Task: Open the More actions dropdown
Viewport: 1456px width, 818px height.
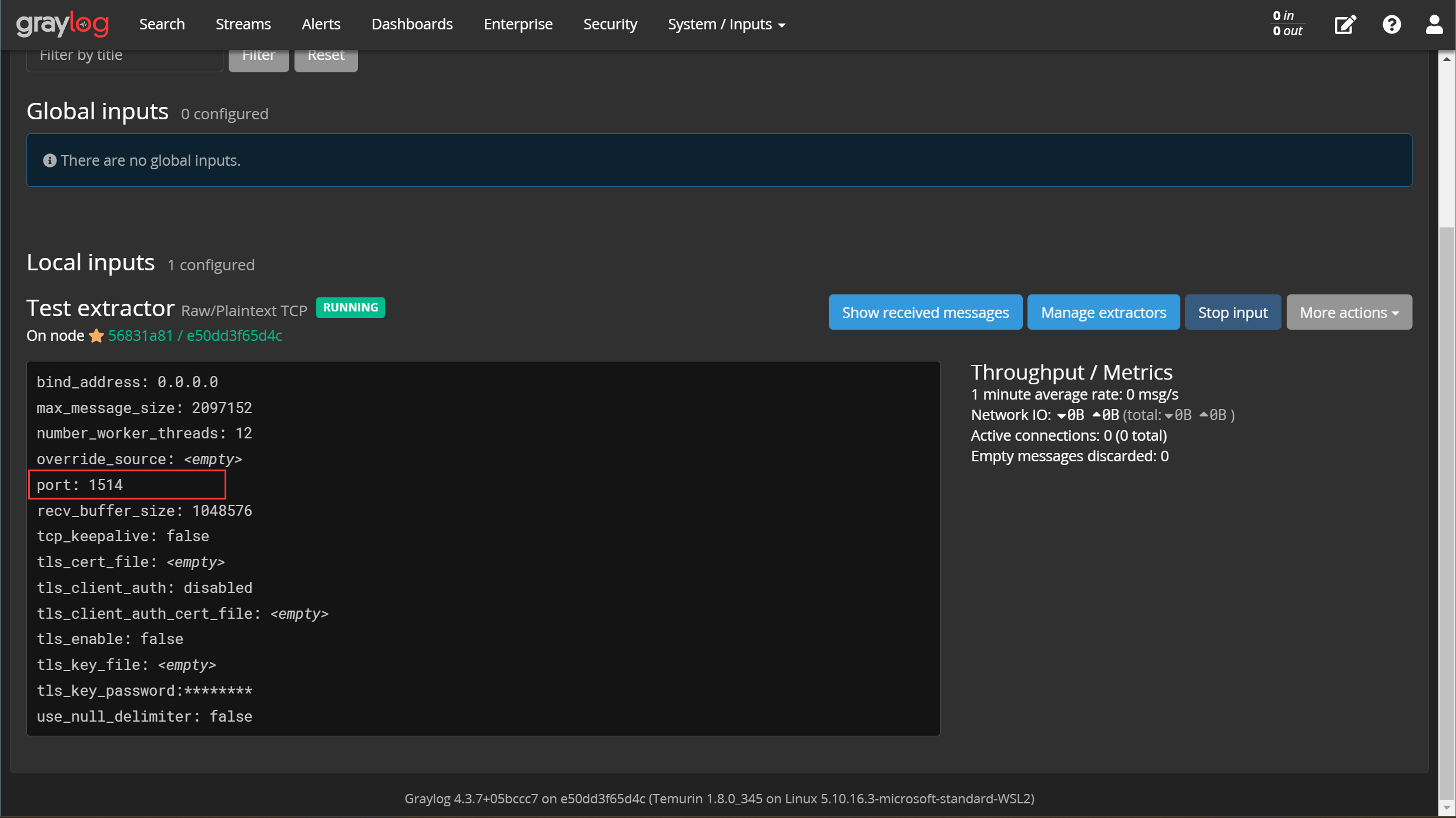Action: pyautogui.click(x=1348, y=312)
